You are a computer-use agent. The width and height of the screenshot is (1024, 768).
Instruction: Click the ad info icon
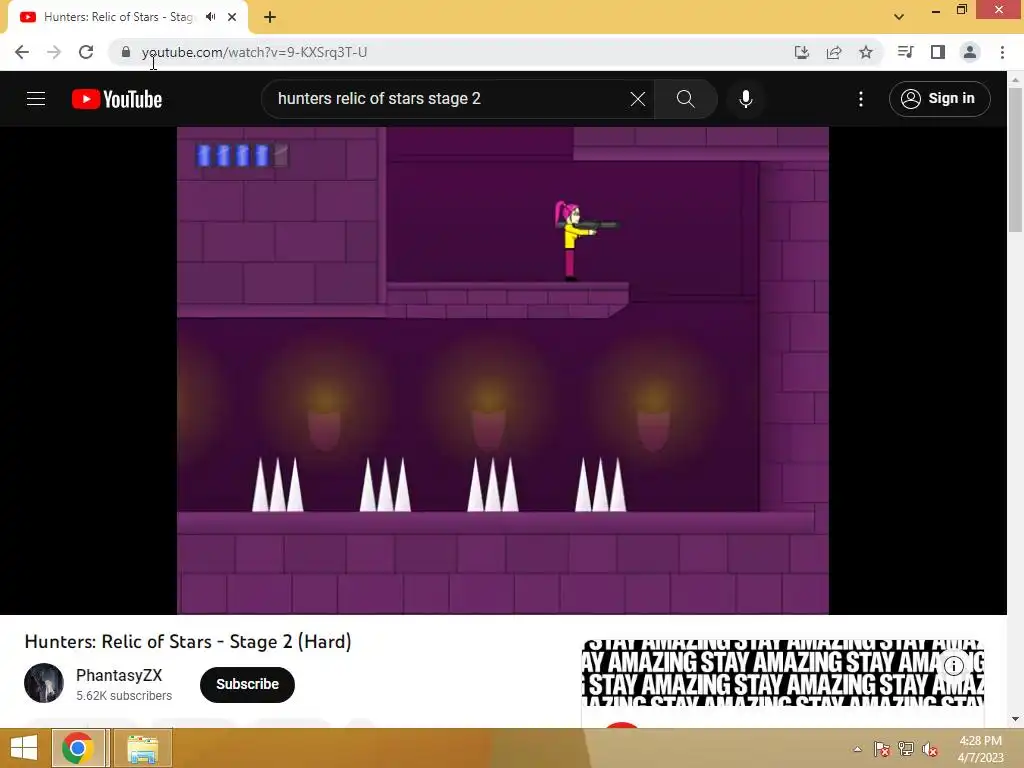pos(953,665)
